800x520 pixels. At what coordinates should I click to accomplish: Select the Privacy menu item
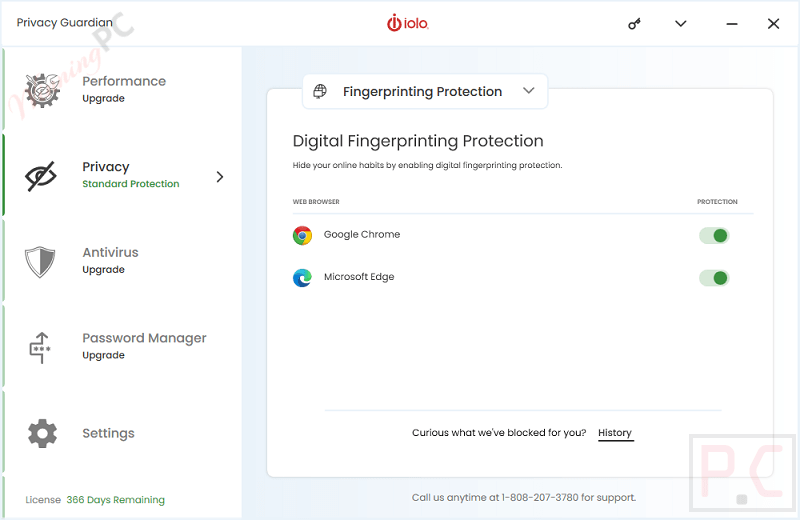122,175
